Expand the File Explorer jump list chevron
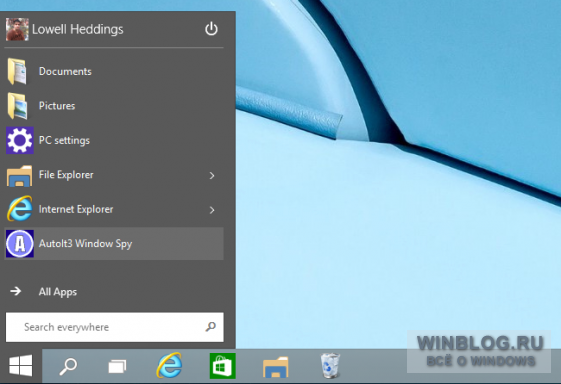561x384 pixels. click(x=212, y=175)
